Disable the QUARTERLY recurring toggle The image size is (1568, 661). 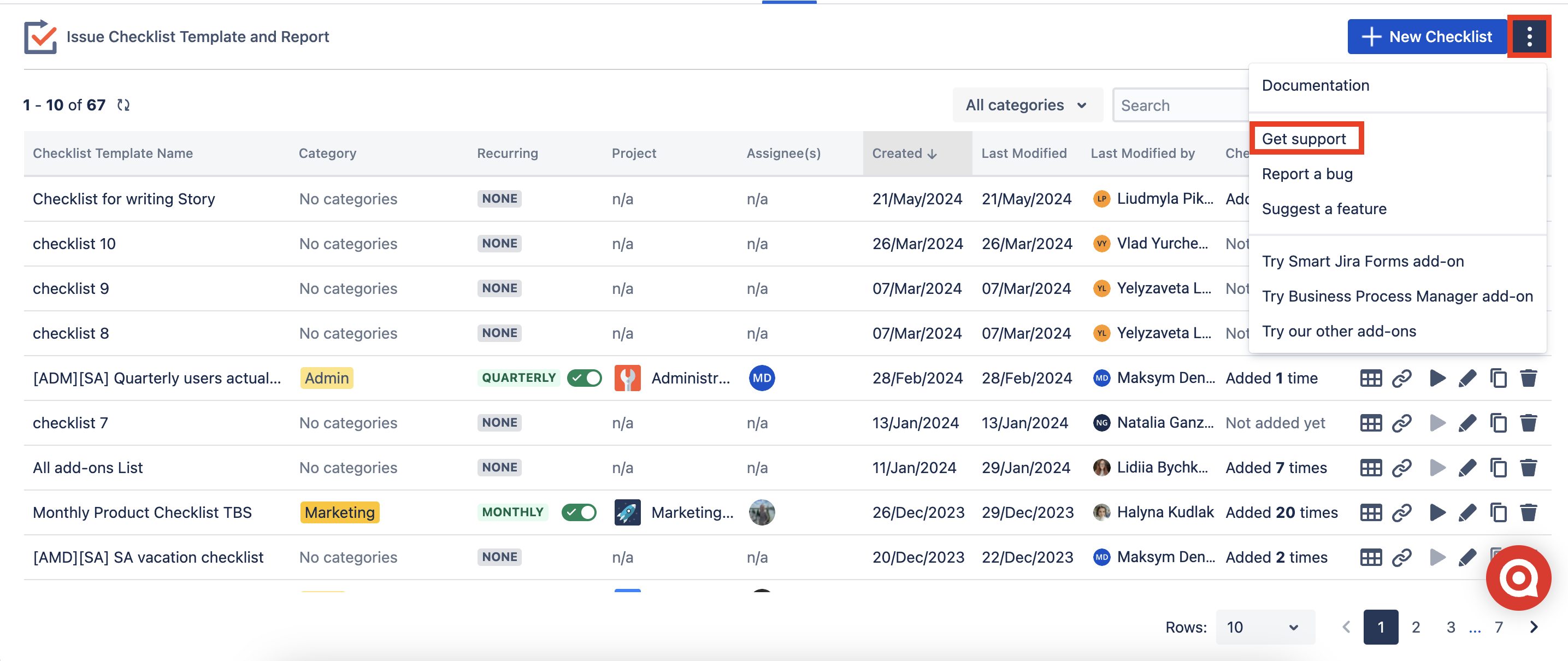(x=583, y=378)
